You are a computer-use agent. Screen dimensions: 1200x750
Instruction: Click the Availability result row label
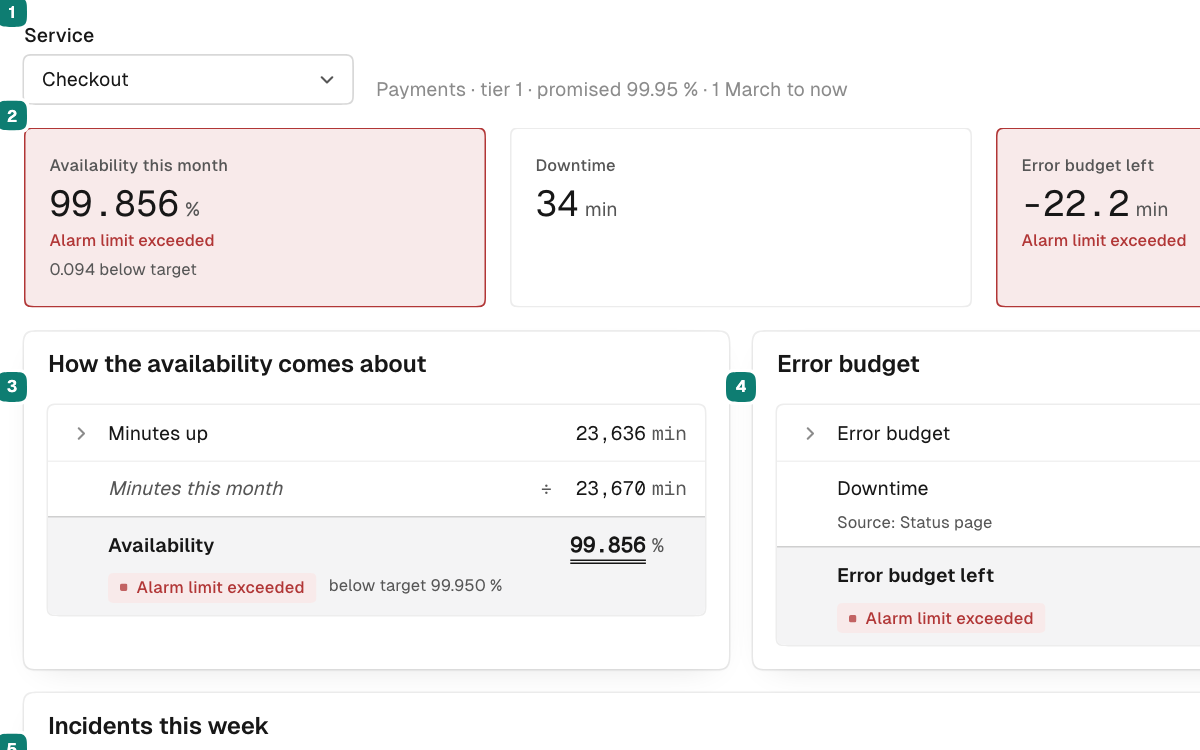pyautogui.click(x=161, y=546)
